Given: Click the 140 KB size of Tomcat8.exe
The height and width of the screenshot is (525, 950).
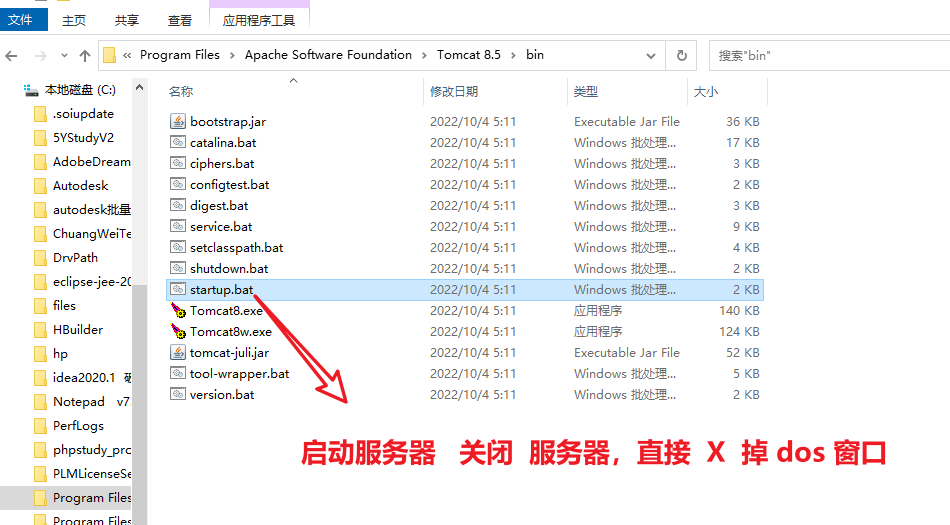Looking at the screenshot, I should tap(739, 311).
